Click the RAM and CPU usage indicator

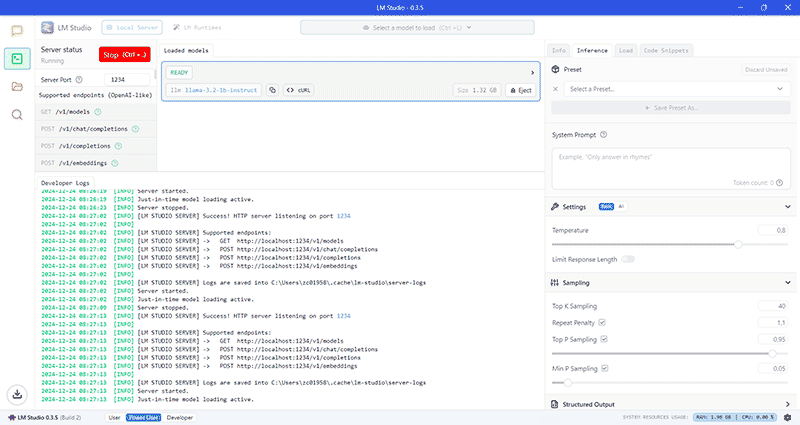pos(735,417)
